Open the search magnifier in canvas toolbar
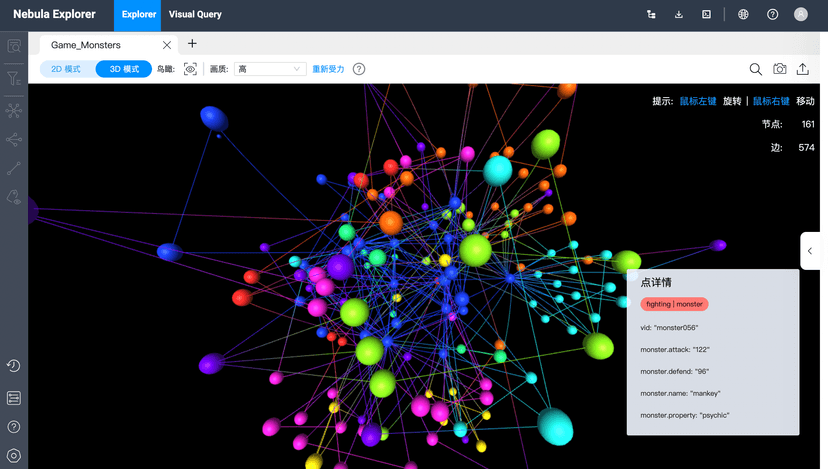Viewport: 828px width, 469px height. point(756,69)
